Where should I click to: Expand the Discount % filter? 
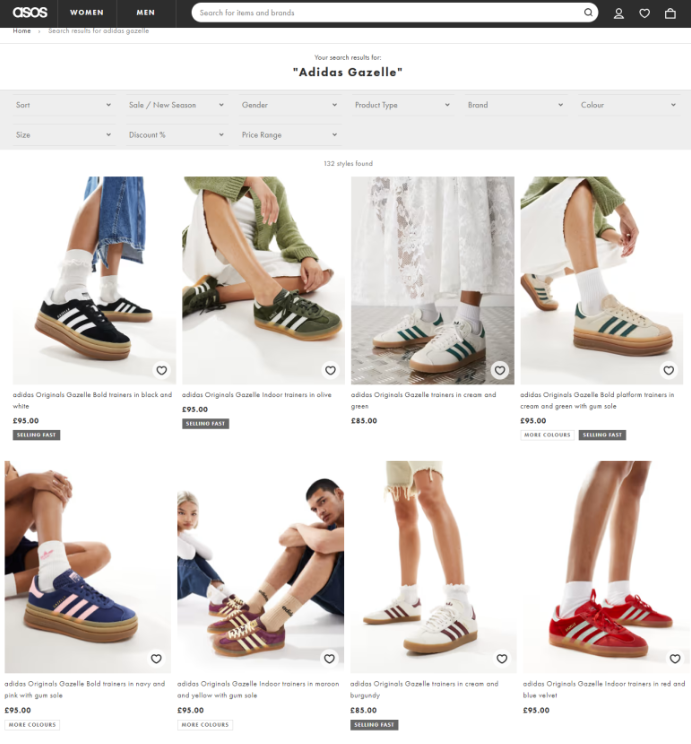[x=177, y=135]
